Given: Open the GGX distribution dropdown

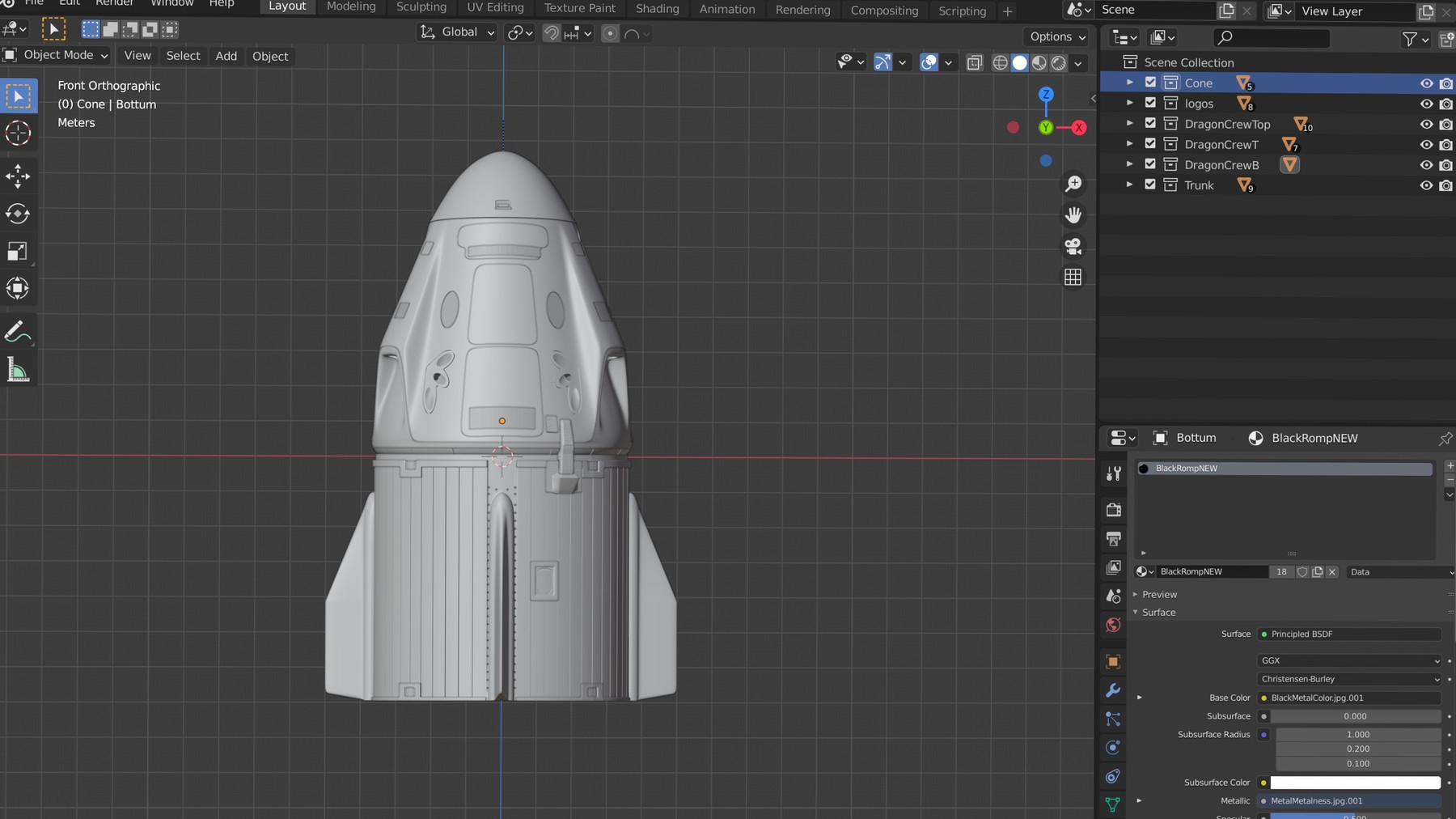Looking at the screenshot, I should 1348,660.
